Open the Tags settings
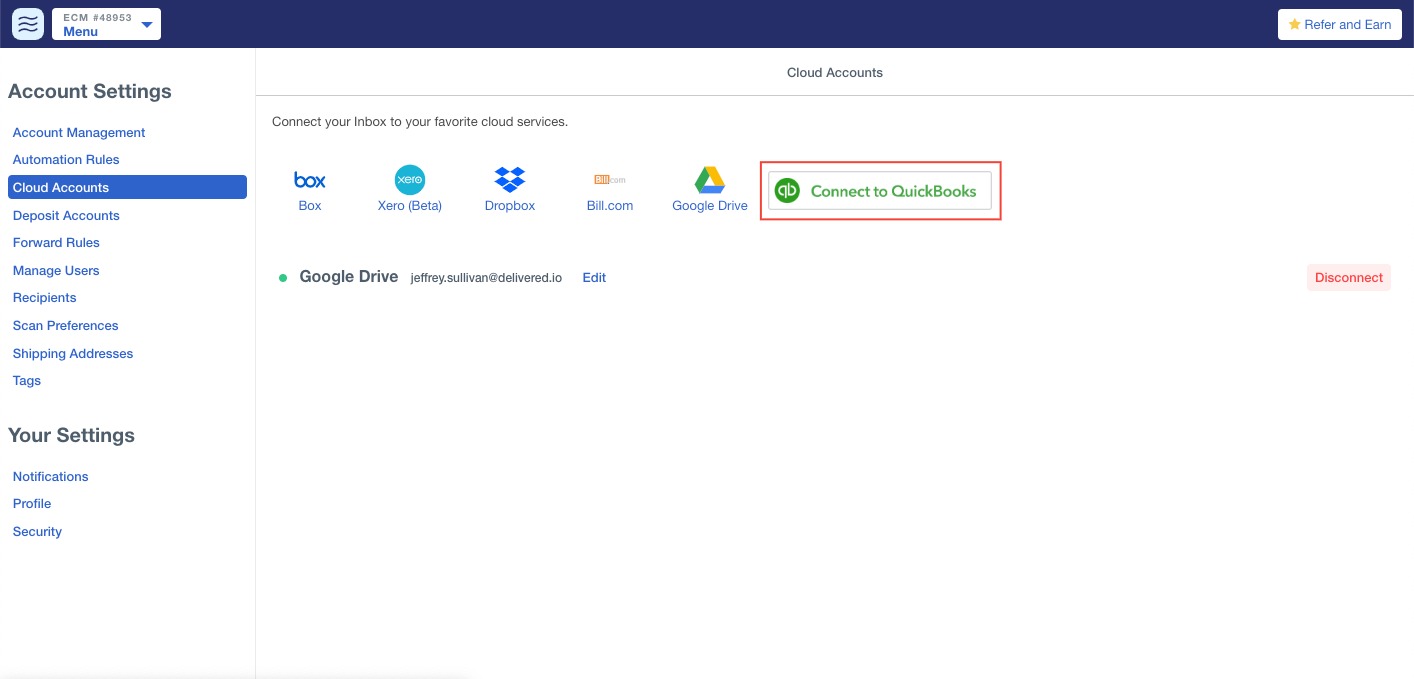The height and width of the screenshot is (679, 1414). [27, 380]
